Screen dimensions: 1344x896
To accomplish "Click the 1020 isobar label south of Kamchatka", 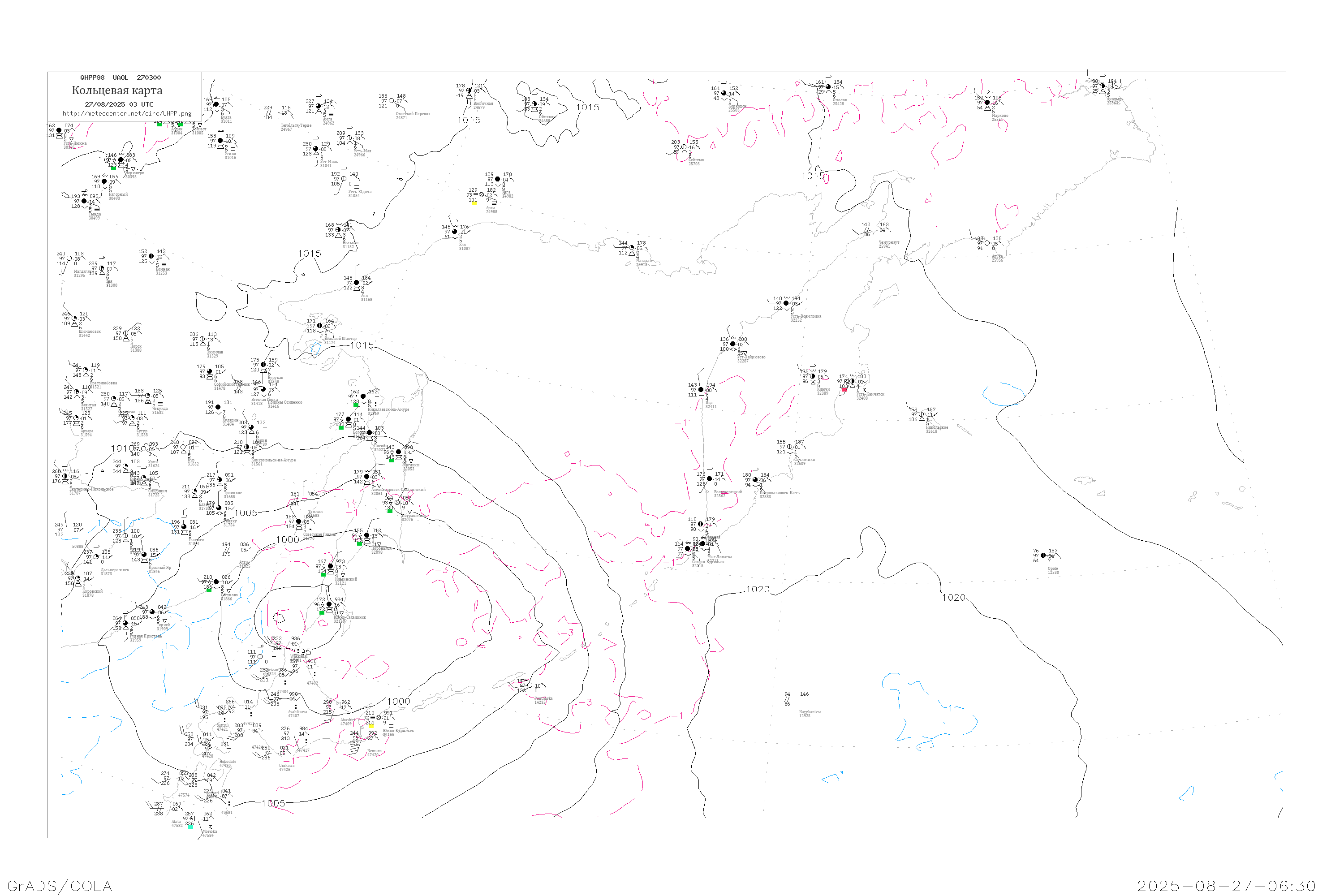I will (x=758, y=589).
